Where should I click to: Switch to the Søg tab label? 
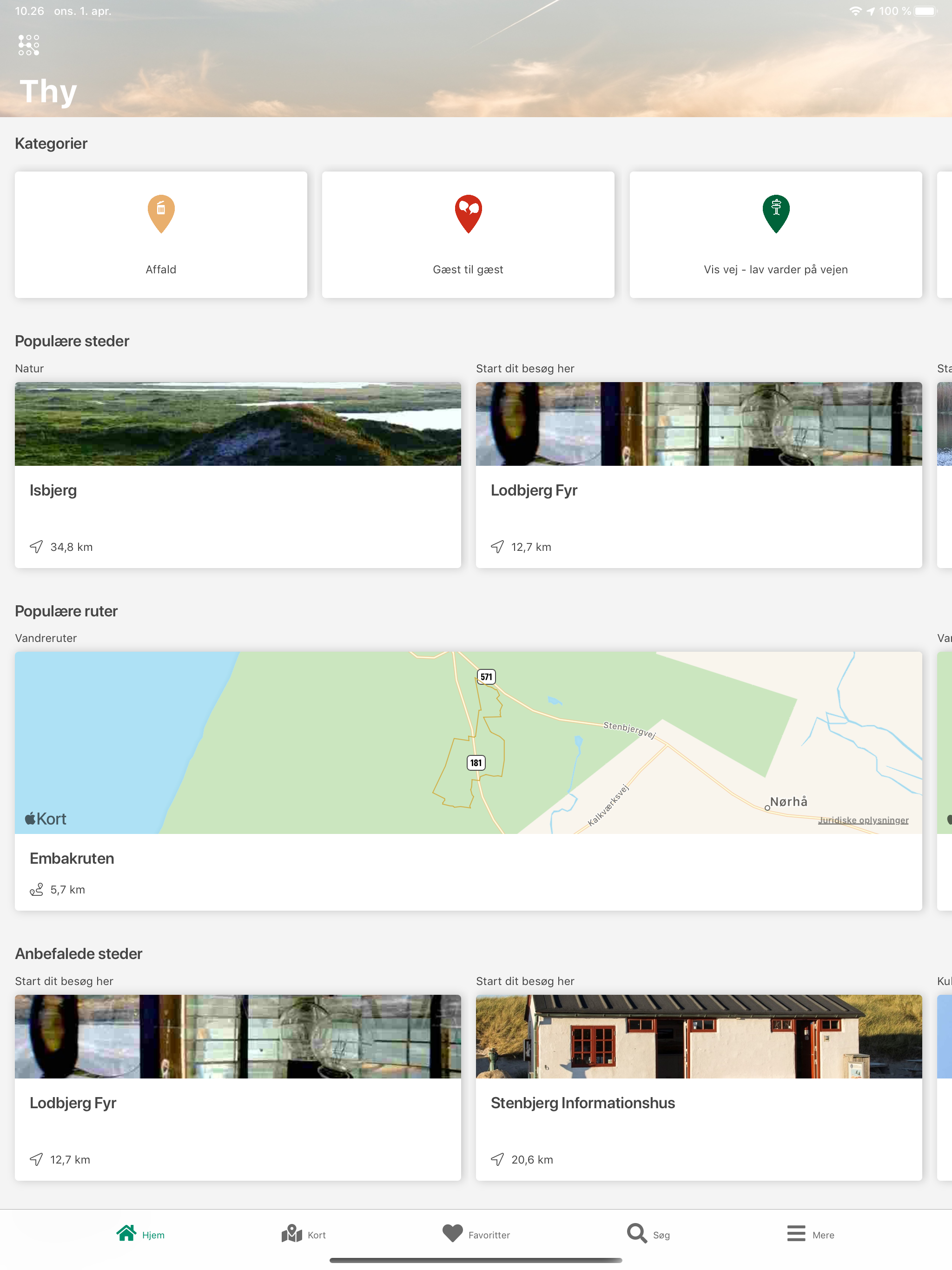coord(661,1235)
